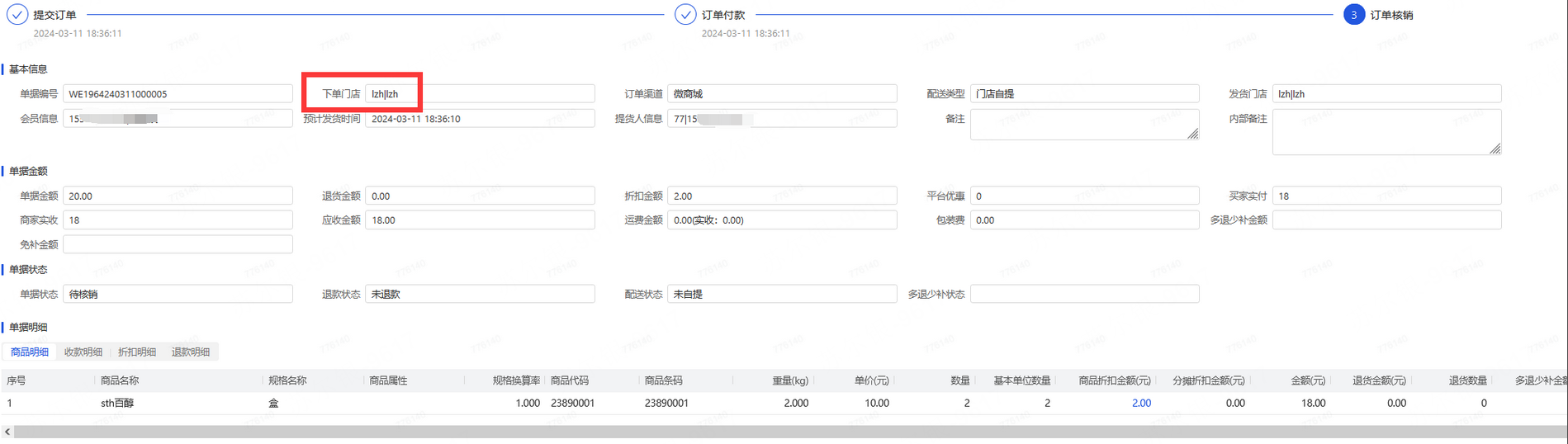The width and height of the screenshot is (1568, 444).
Task: Click the 会员信息 input field
Action: pos(178,119)
